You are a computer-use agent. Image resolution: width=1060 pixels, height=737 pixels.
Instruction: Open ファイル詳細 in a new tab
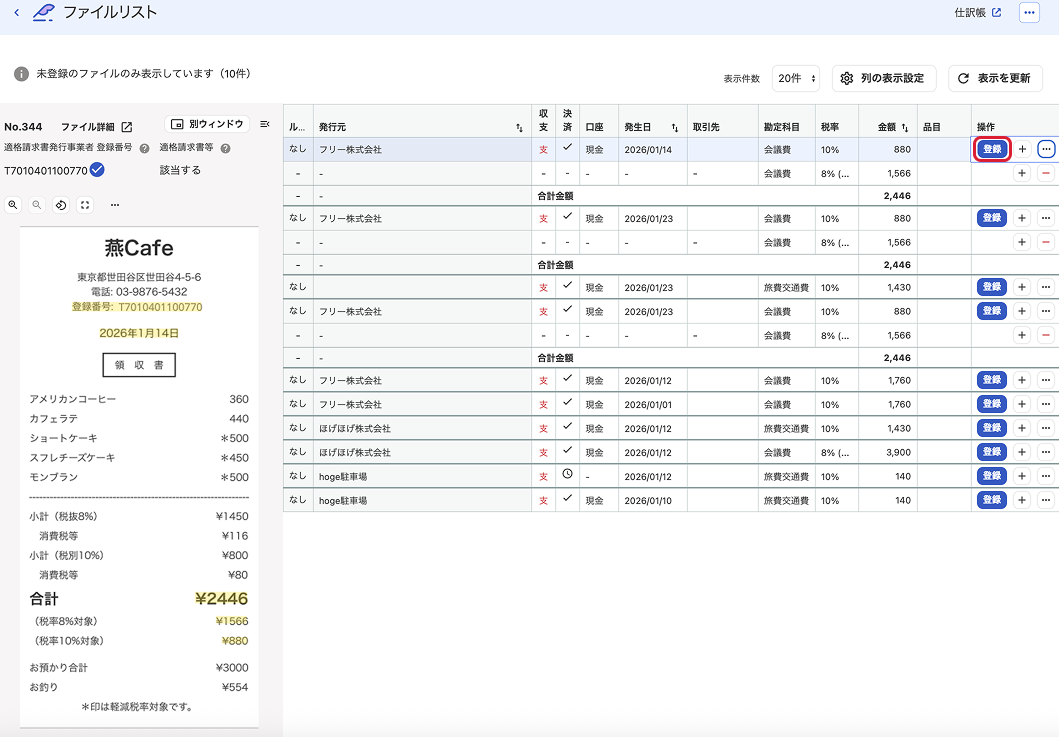(x=97, y=126)
